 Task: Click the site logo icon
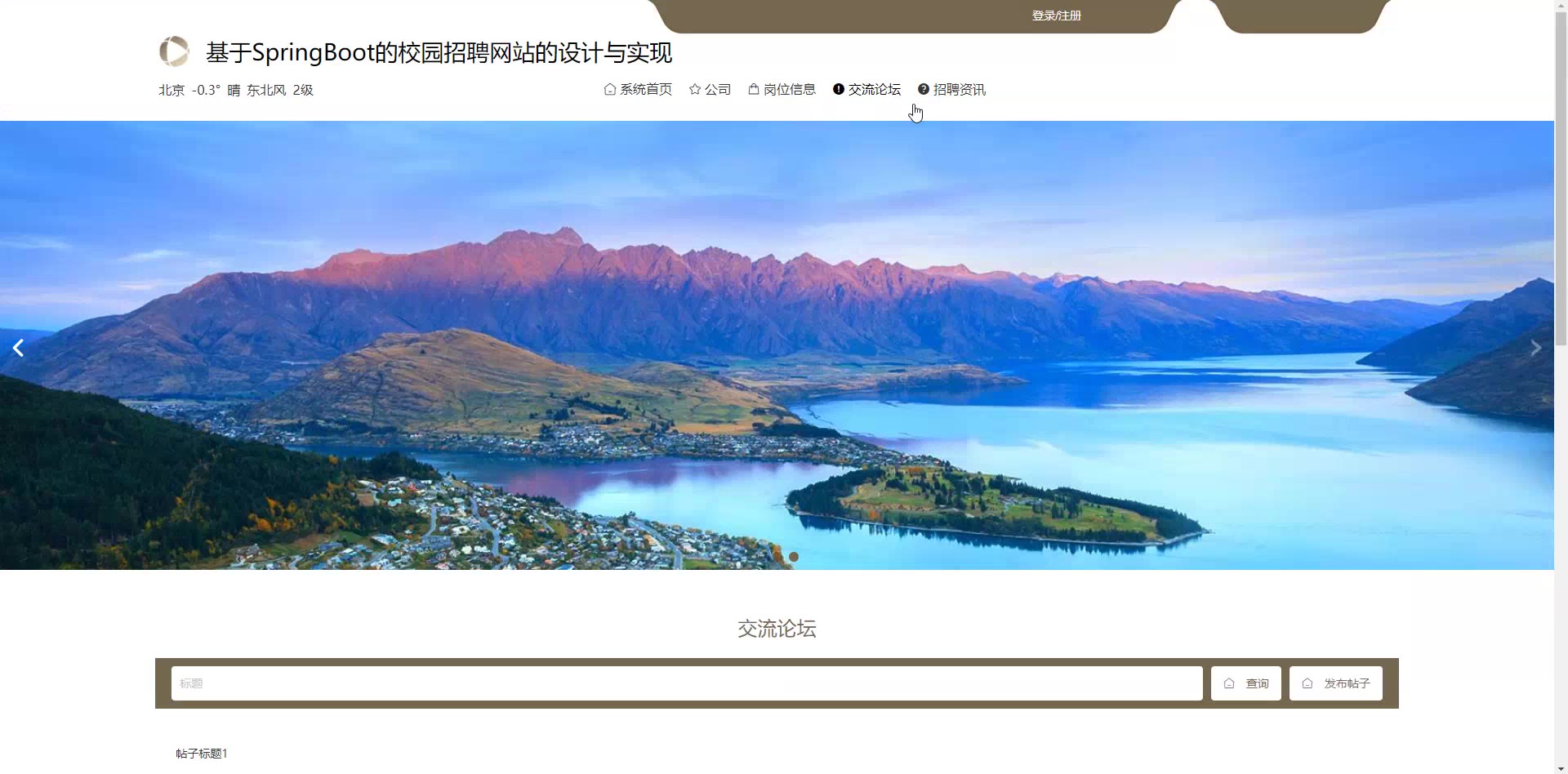[174, 51]
